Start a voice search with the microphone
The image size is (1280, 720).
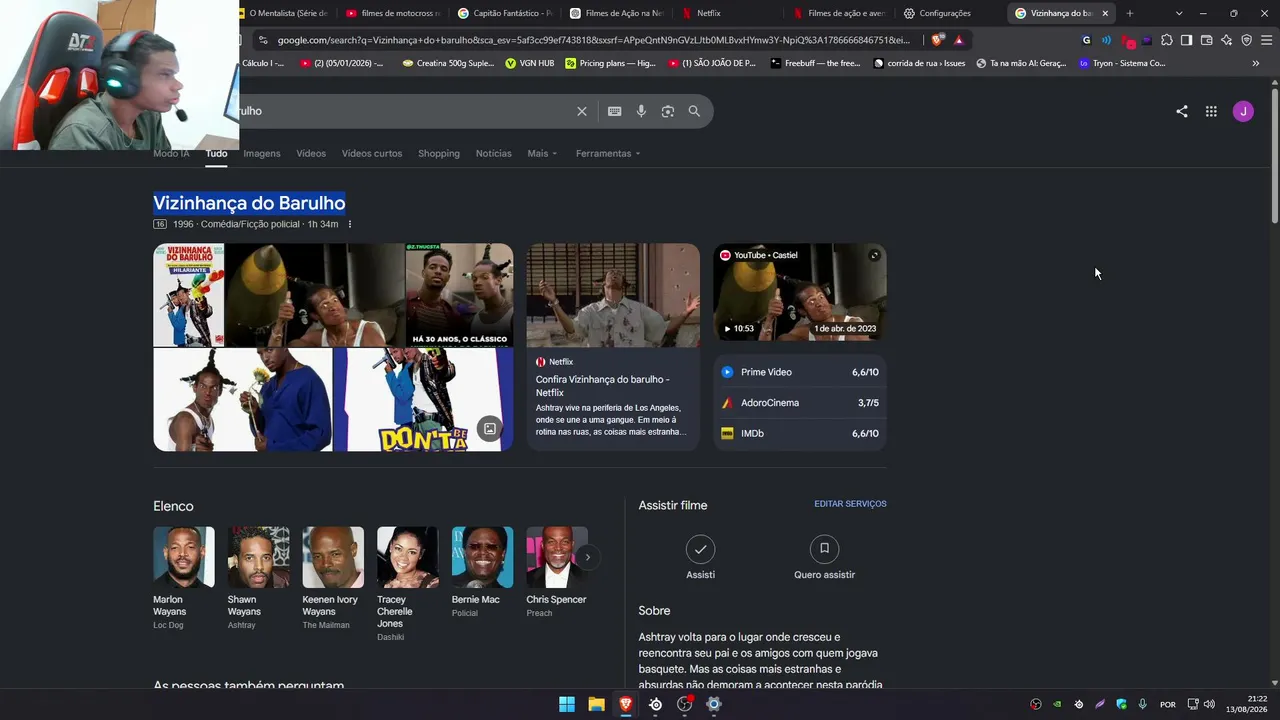[x=641, y=111]
